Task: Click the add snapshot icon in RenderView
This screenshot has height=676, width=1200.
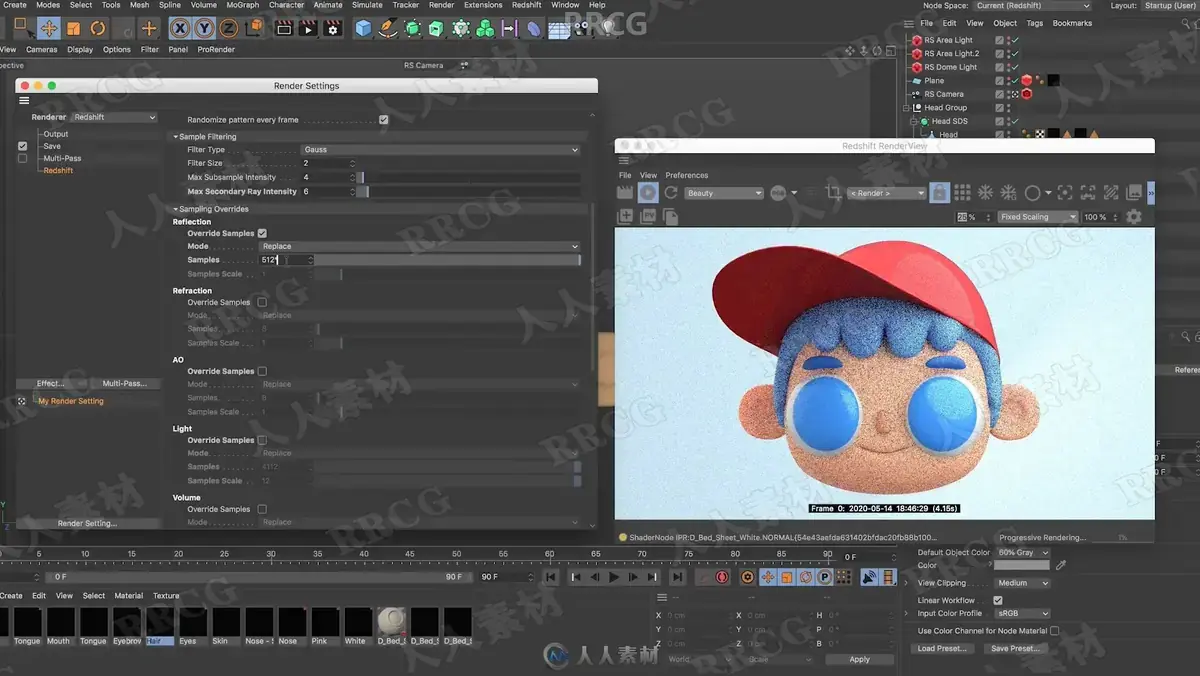Action: (x=625, y=216)
